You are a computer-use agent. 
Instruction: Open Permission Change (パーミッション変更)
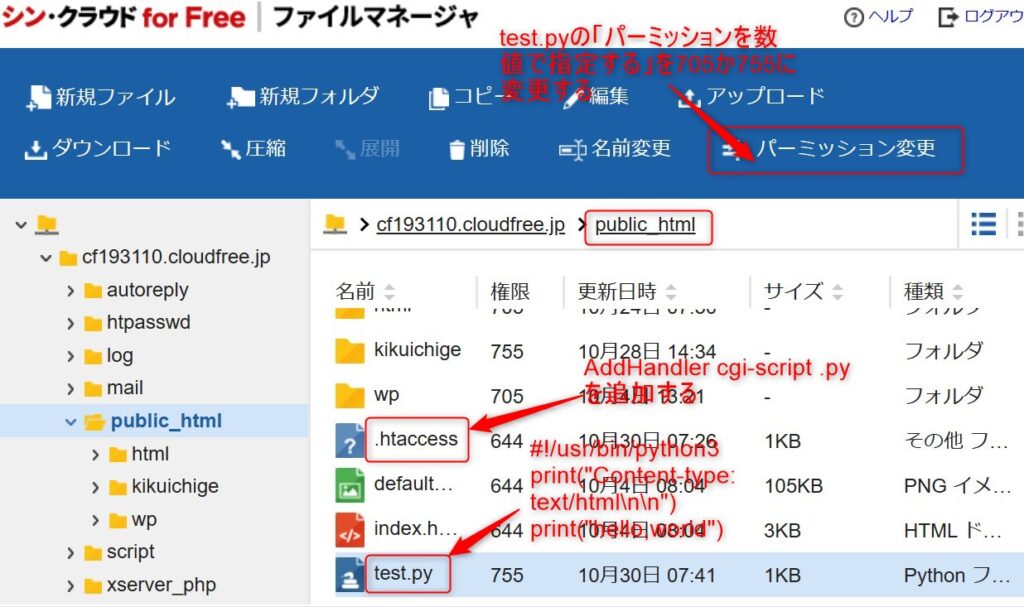pos(835,149)
